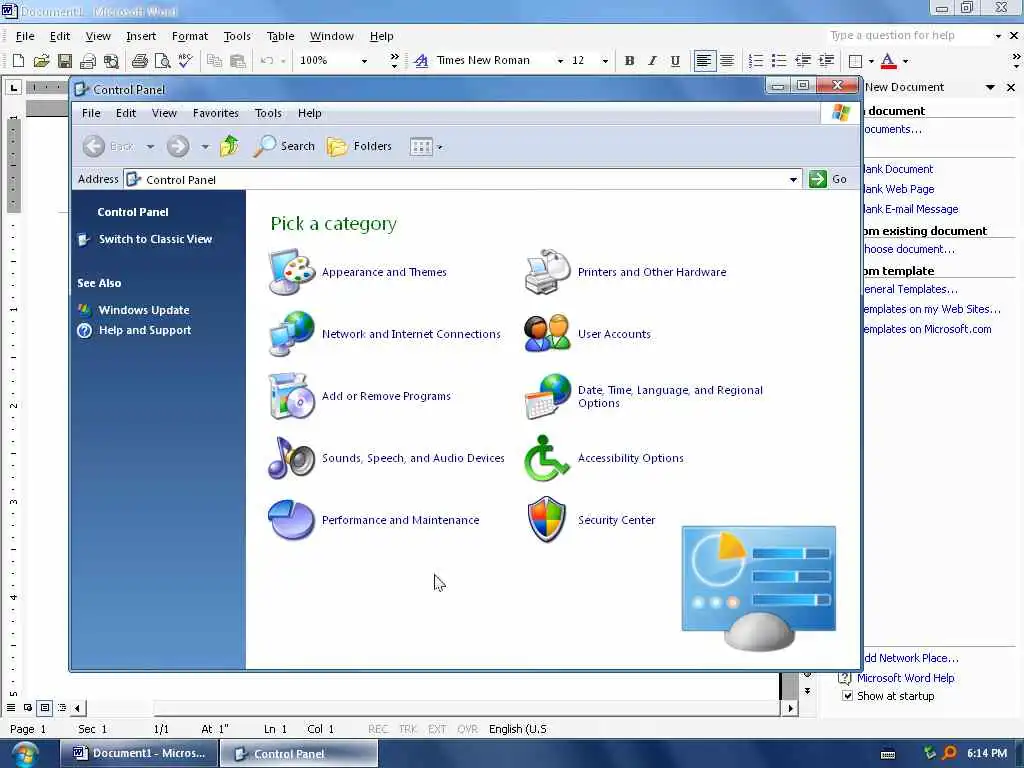This screenshot has height=768, width=1024.
Task: Set Center alignment in Word toolbar
Action: click(727, 61)
